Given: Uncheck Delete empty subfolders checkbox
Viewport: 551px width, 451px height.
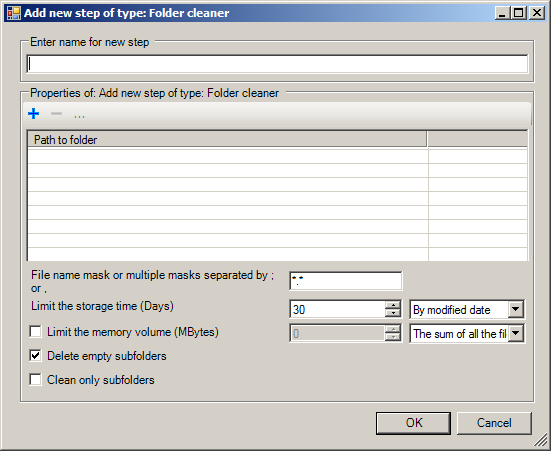Looking at the screenshot, I should (x=35, y=355).
